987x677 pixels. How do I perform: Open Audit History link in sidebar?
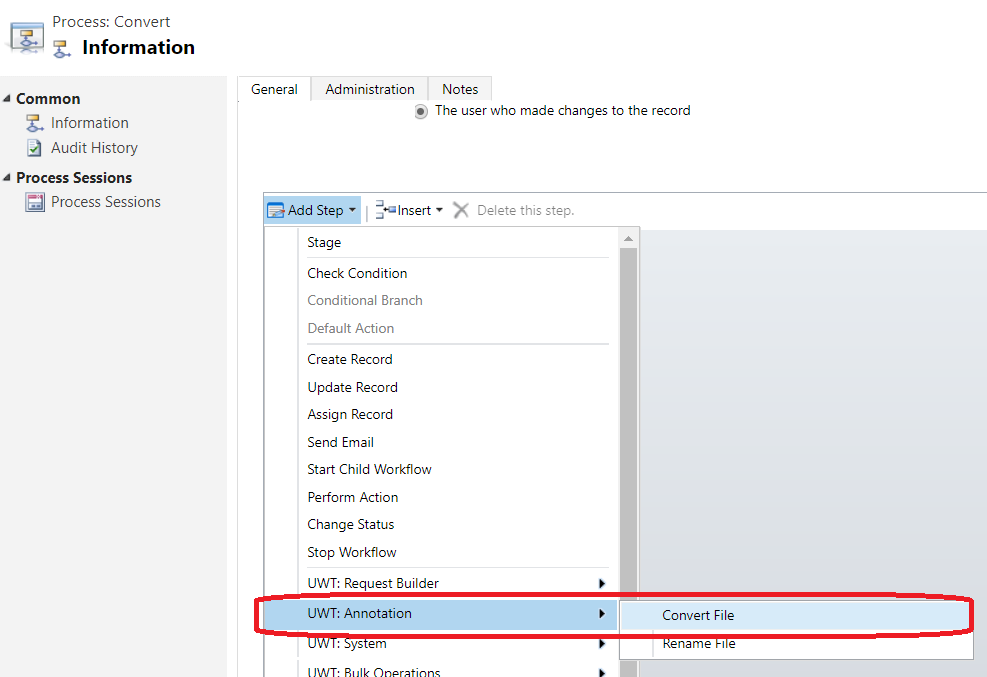click(x=94, y=148)
